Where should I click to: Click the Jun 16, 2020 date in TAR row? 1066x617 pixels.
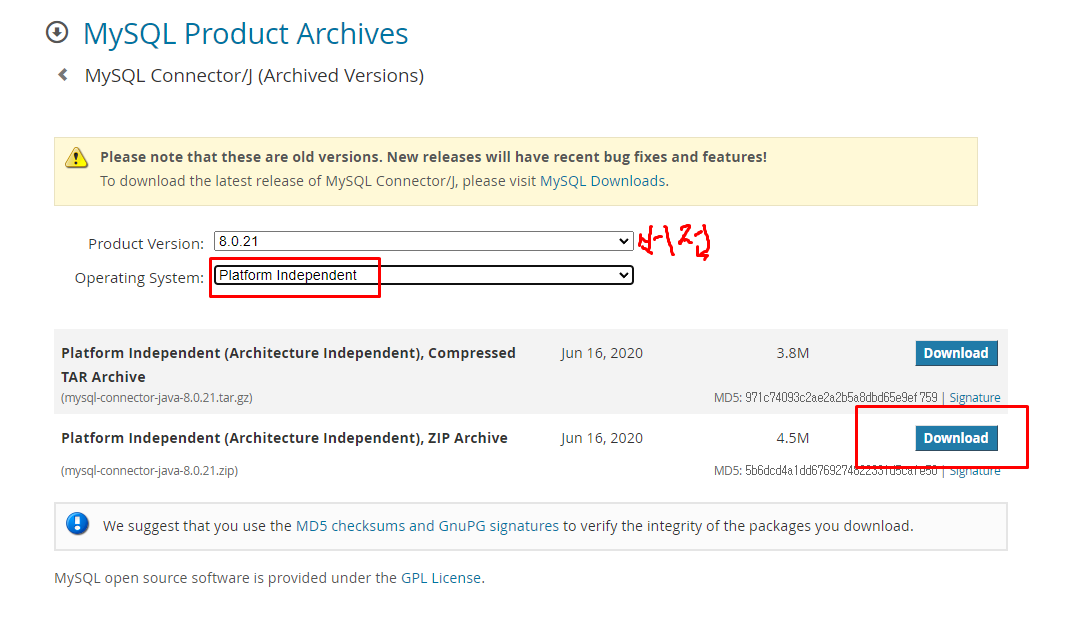point(602,353)
